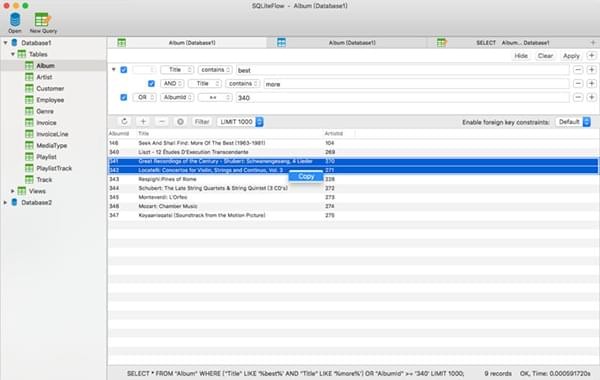Image resolution: width=600 pixels, height=380 pixels.
Task: Edit the 'best' filter value field
Action: (403, 70)
